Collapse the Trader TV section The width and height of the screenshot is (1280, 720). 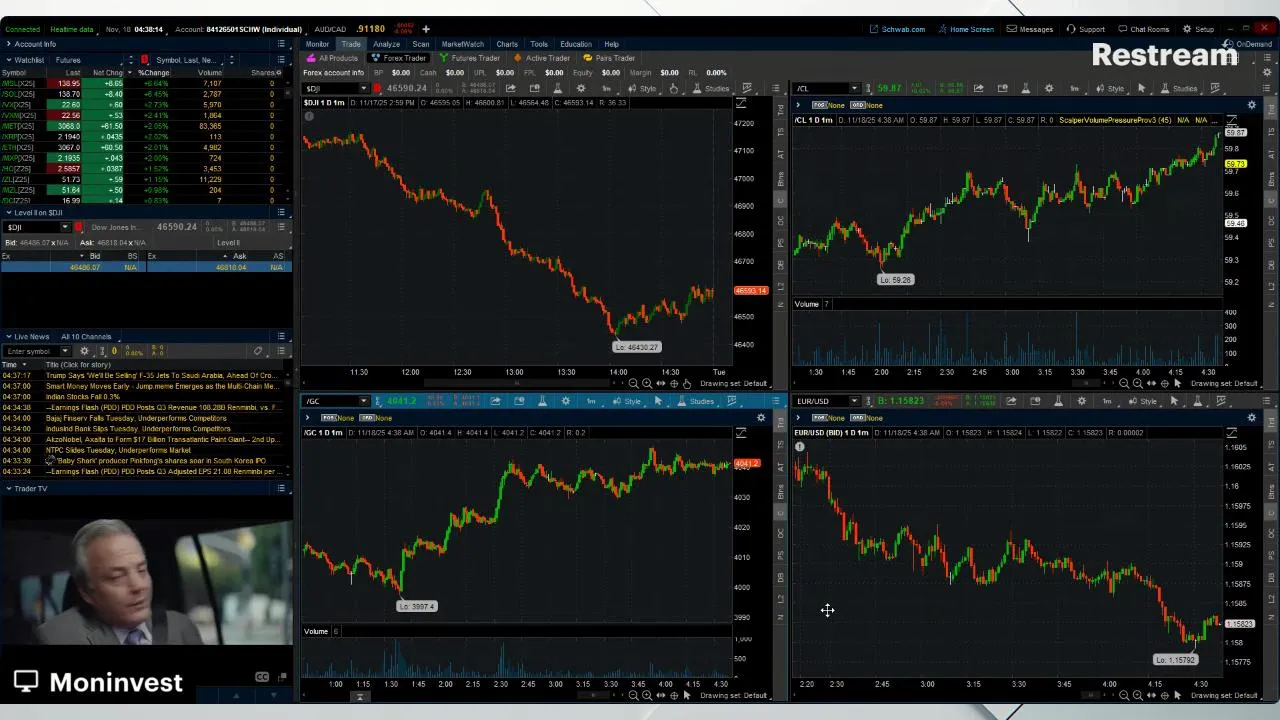pyautogui.click(x=8, y=489)
